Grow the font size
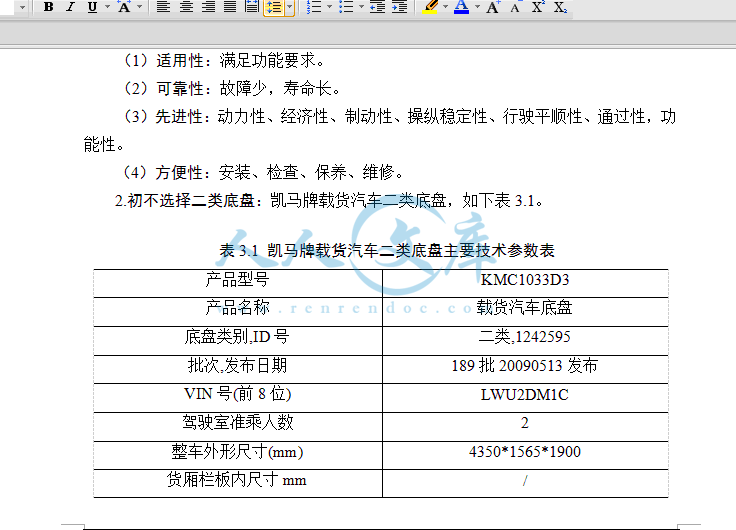736x530 pixels. pos(493,7)
